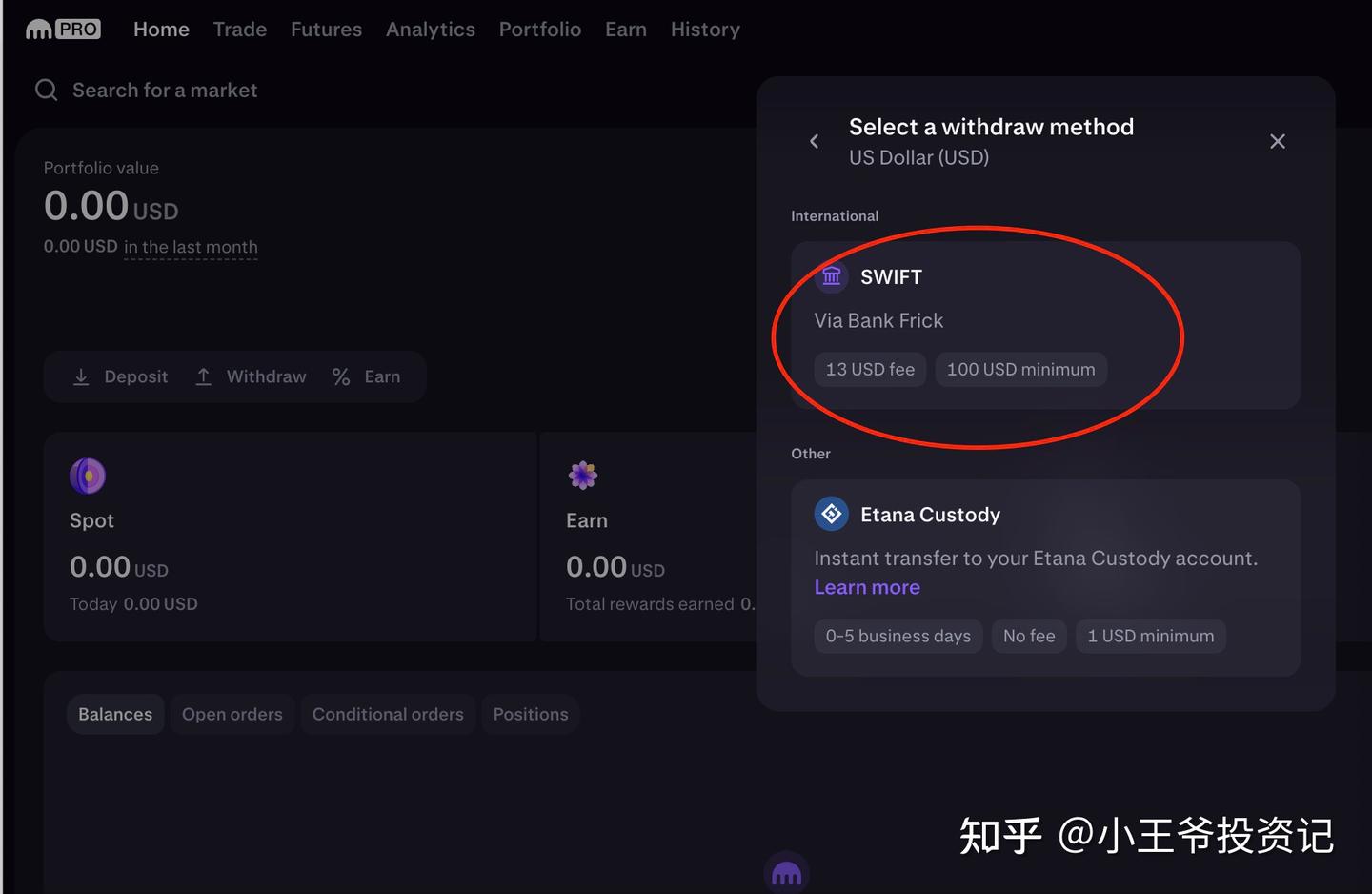Viewport: 1372px width, 894px height.
Task: Show the Positions tab
Action: point(531,714)
